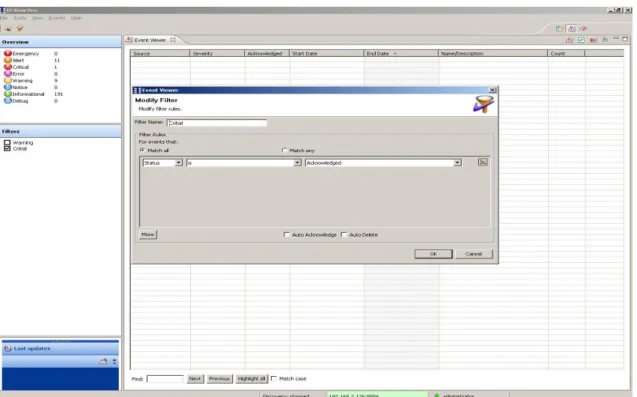This screenshot has width=637, height=397.
Task: Select the Match any radio button
Action: [284, 150]
